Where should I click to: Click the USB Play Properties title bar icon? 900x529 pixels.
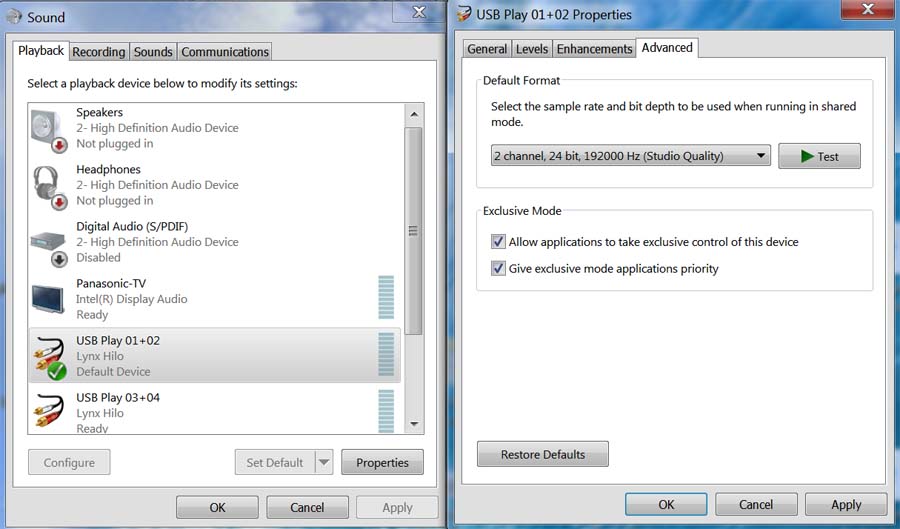464,15
